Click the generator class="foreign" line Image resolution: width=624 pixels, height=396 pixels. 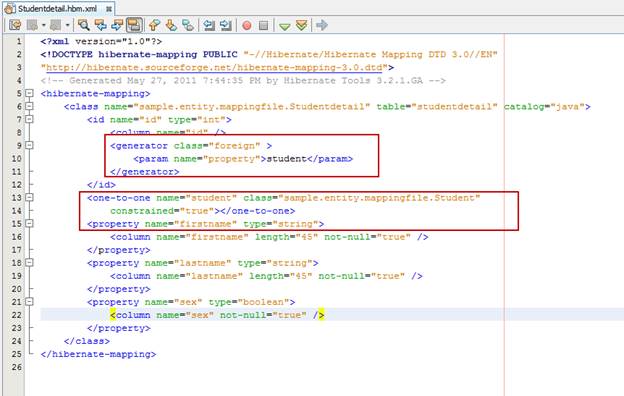point(191,146)
